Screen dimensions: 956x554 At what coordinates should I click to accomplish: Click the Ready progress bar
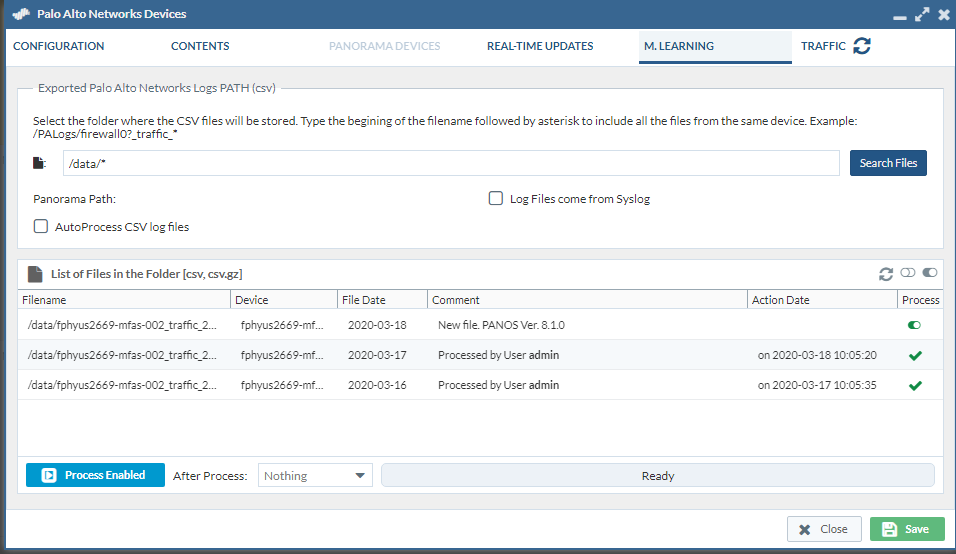tap(657, 476)
